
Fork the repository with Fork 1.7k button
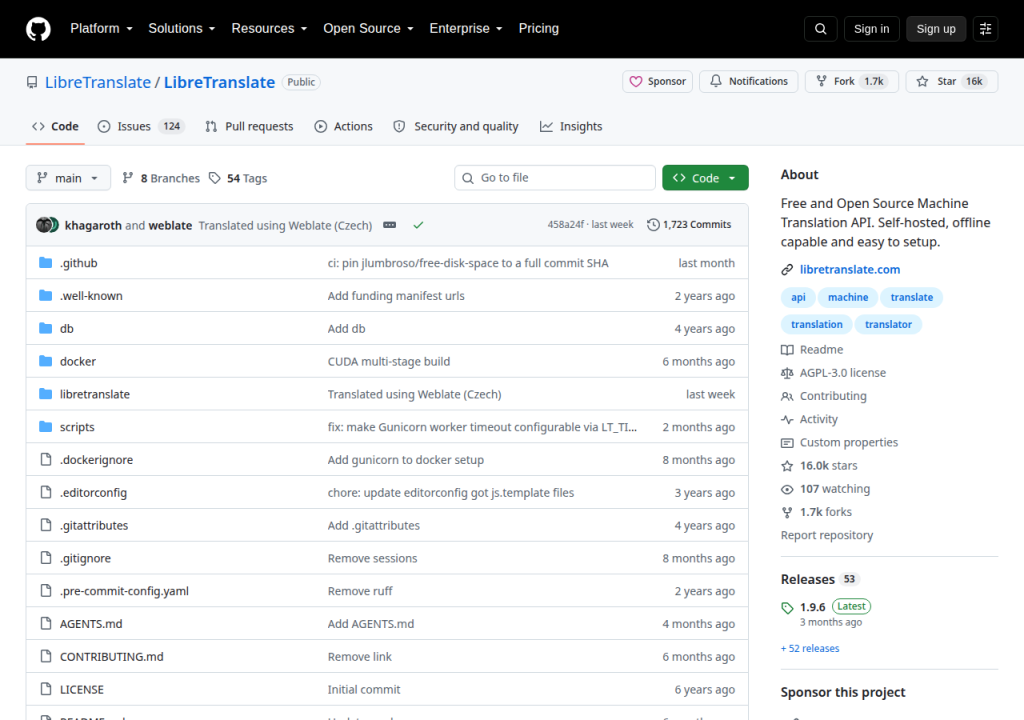[852, 82]
